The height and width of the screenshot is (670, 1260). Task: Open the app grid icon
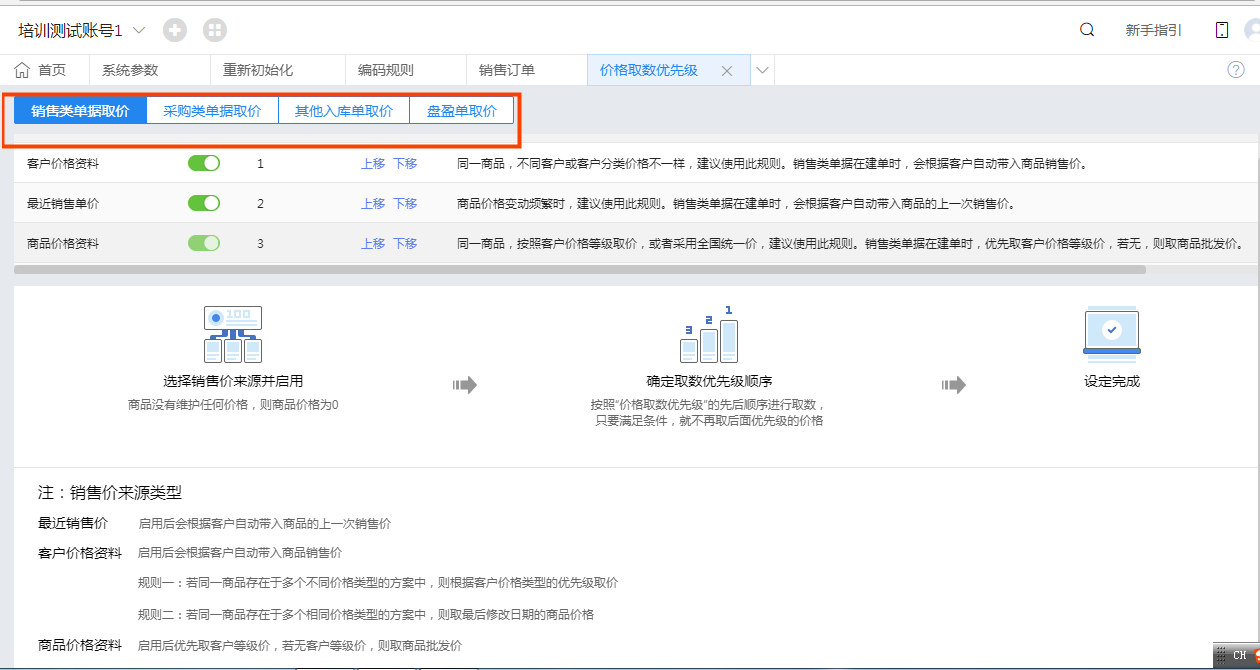[215, 30]
